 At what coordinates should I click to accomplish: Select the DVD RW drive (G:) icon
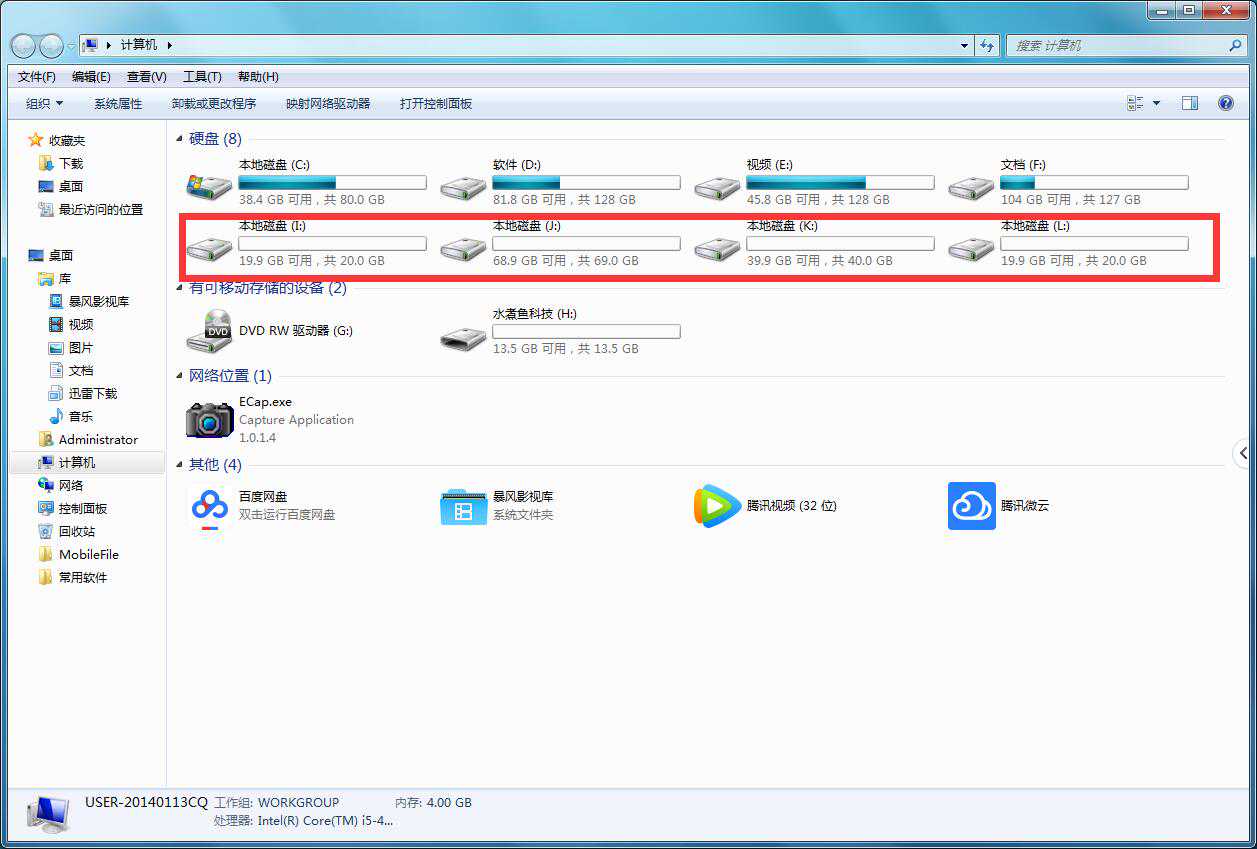coord(210,332)
